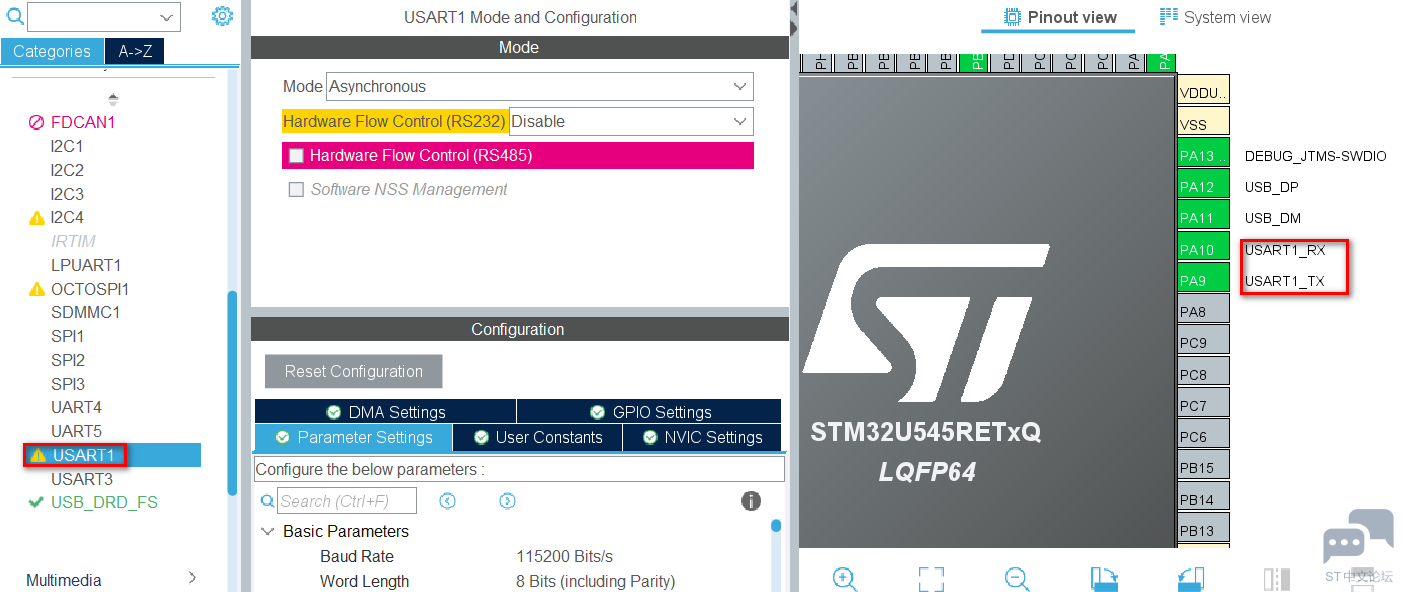1402x592 pixels.
Task: Click the info icon in parameter settings
Action: point(751,501)
